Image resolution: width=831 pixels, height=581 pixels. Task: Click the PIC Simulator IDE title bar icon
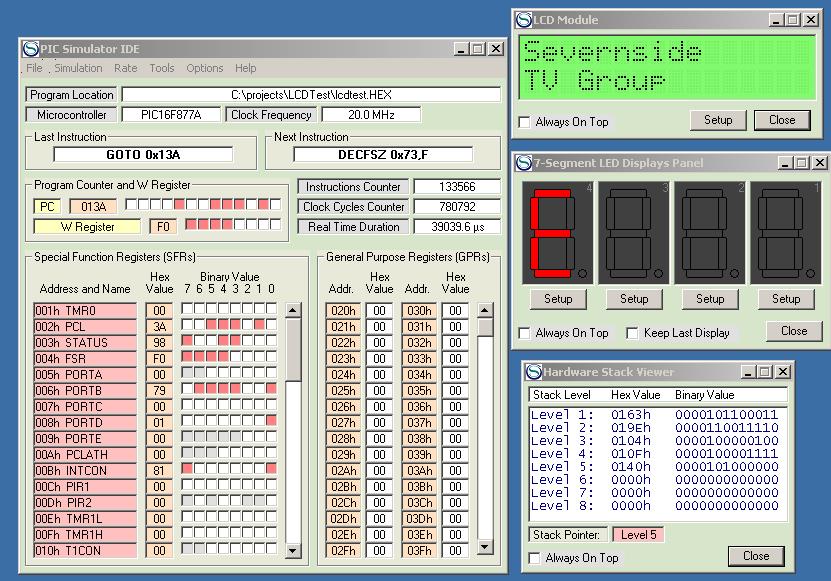coord(31,48)
